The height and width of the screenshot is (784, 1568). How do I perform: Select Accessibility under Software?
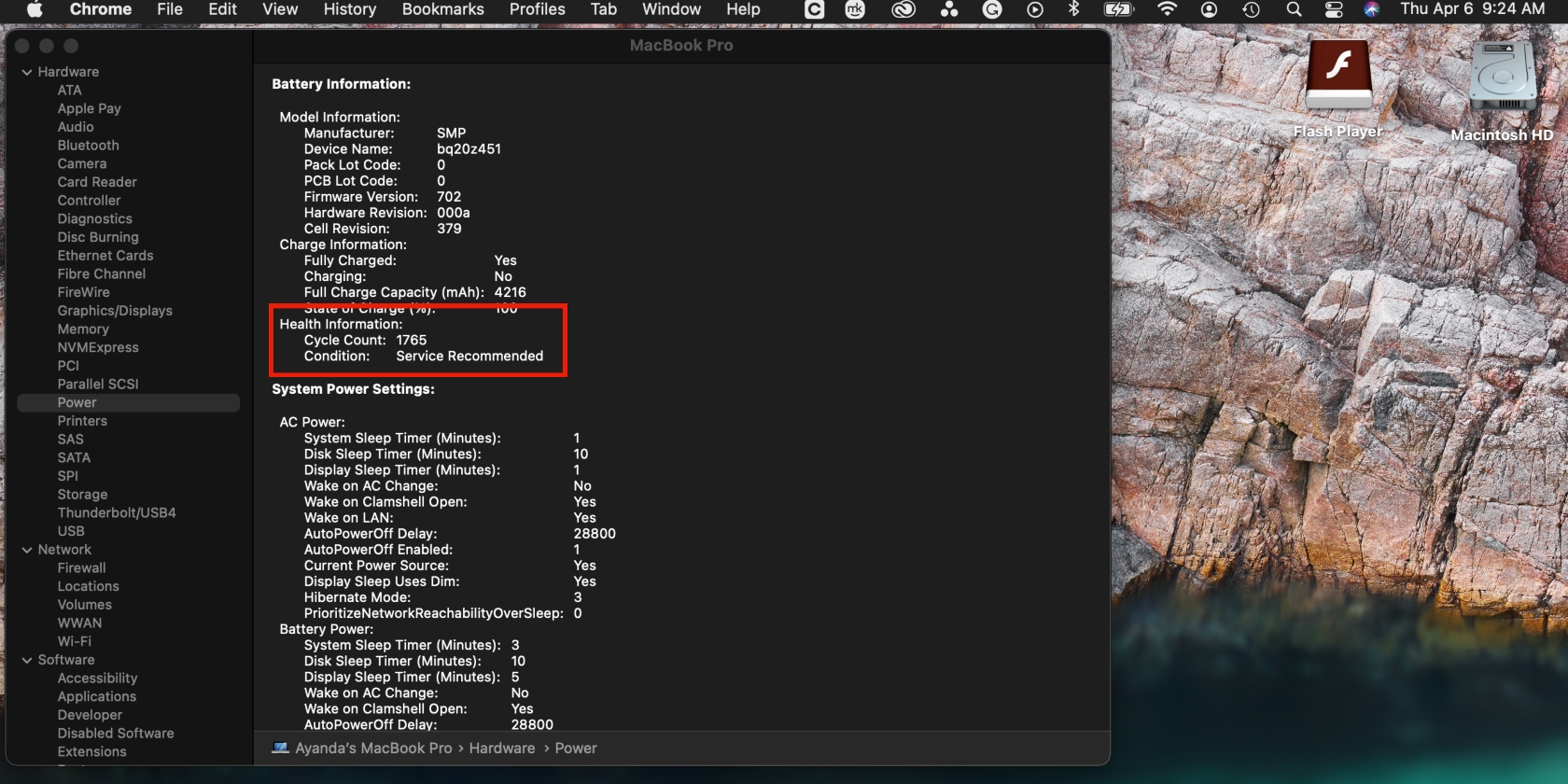[x=97, y=679]
